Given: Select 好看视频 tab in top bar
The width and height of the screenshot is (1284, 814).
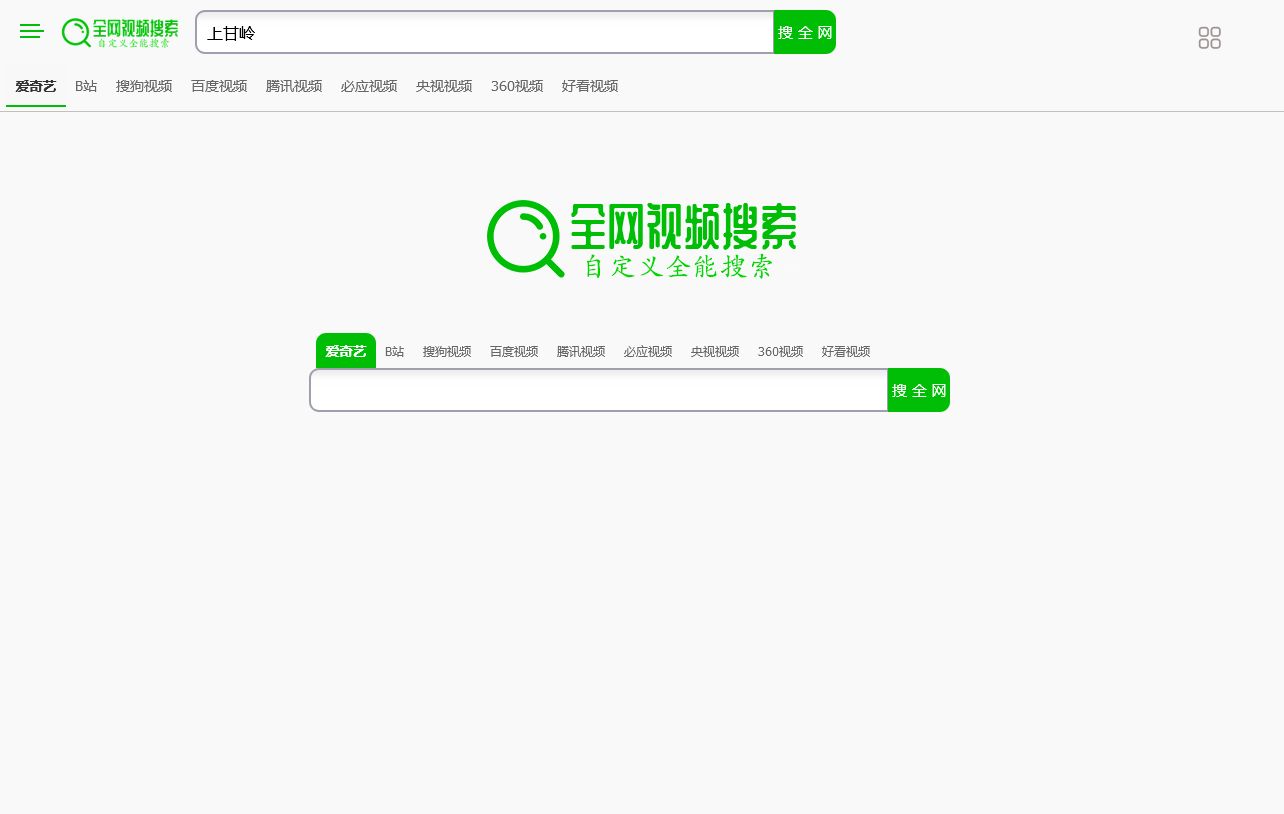Looking at the screenshot, I should point(590,86).
